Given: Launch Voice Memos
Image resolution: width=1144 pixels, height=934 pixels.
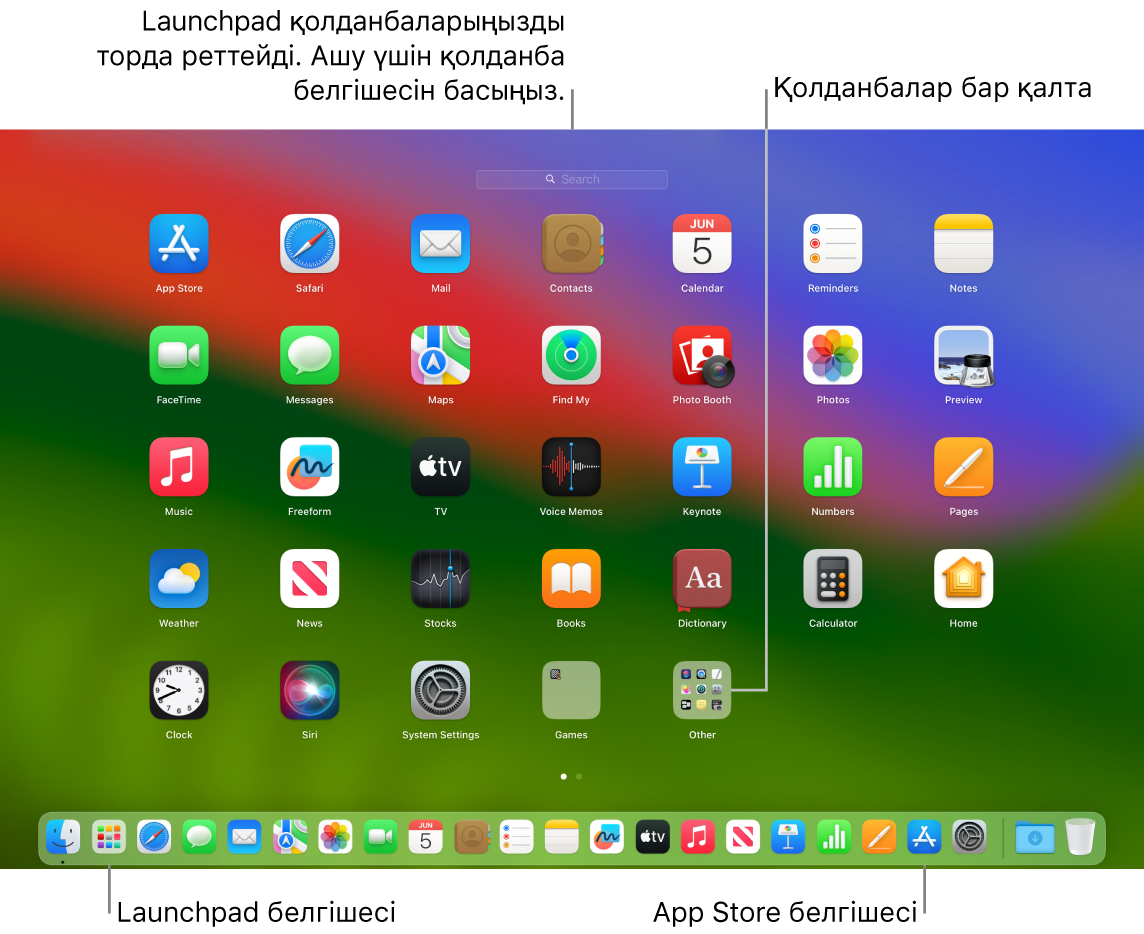Looking at the screenshot, I should pyautogui.click(x=571, y=467).
